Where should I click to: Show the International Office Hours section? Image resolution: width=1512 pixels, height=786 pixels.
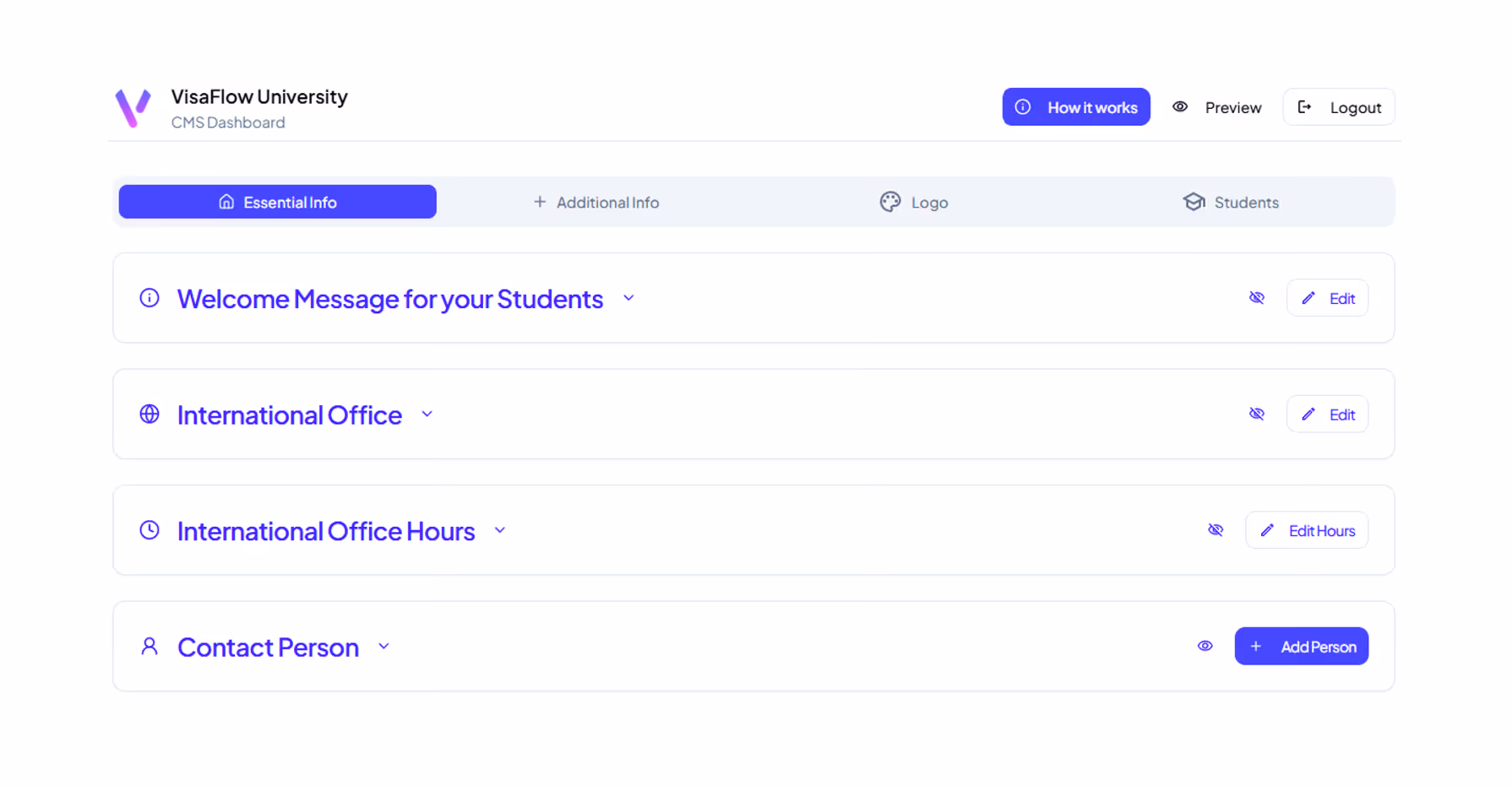[x=1216, y=529]
